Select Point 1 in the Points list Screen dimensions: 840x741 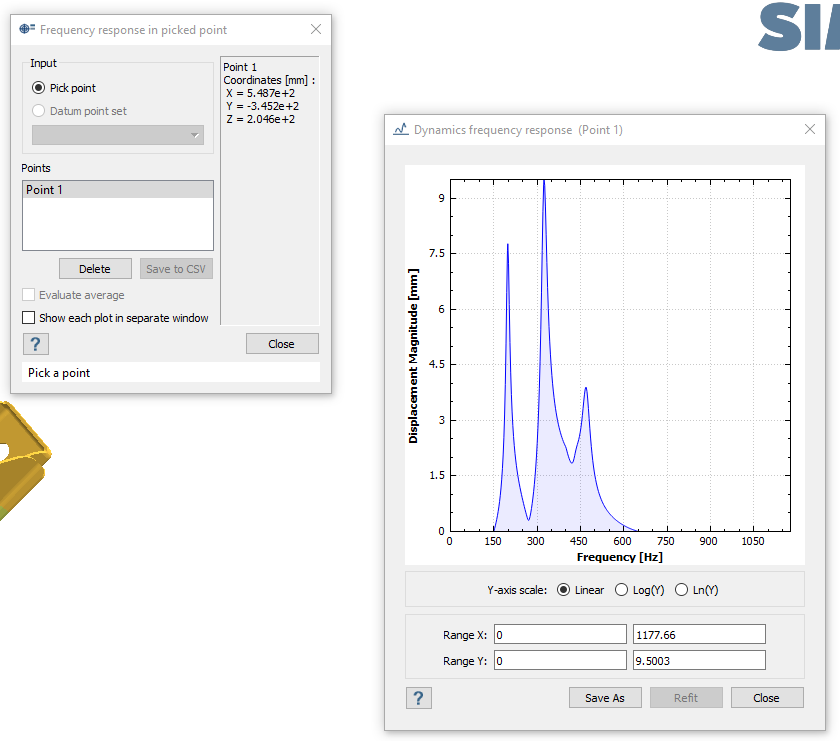(x=117, y=190)
